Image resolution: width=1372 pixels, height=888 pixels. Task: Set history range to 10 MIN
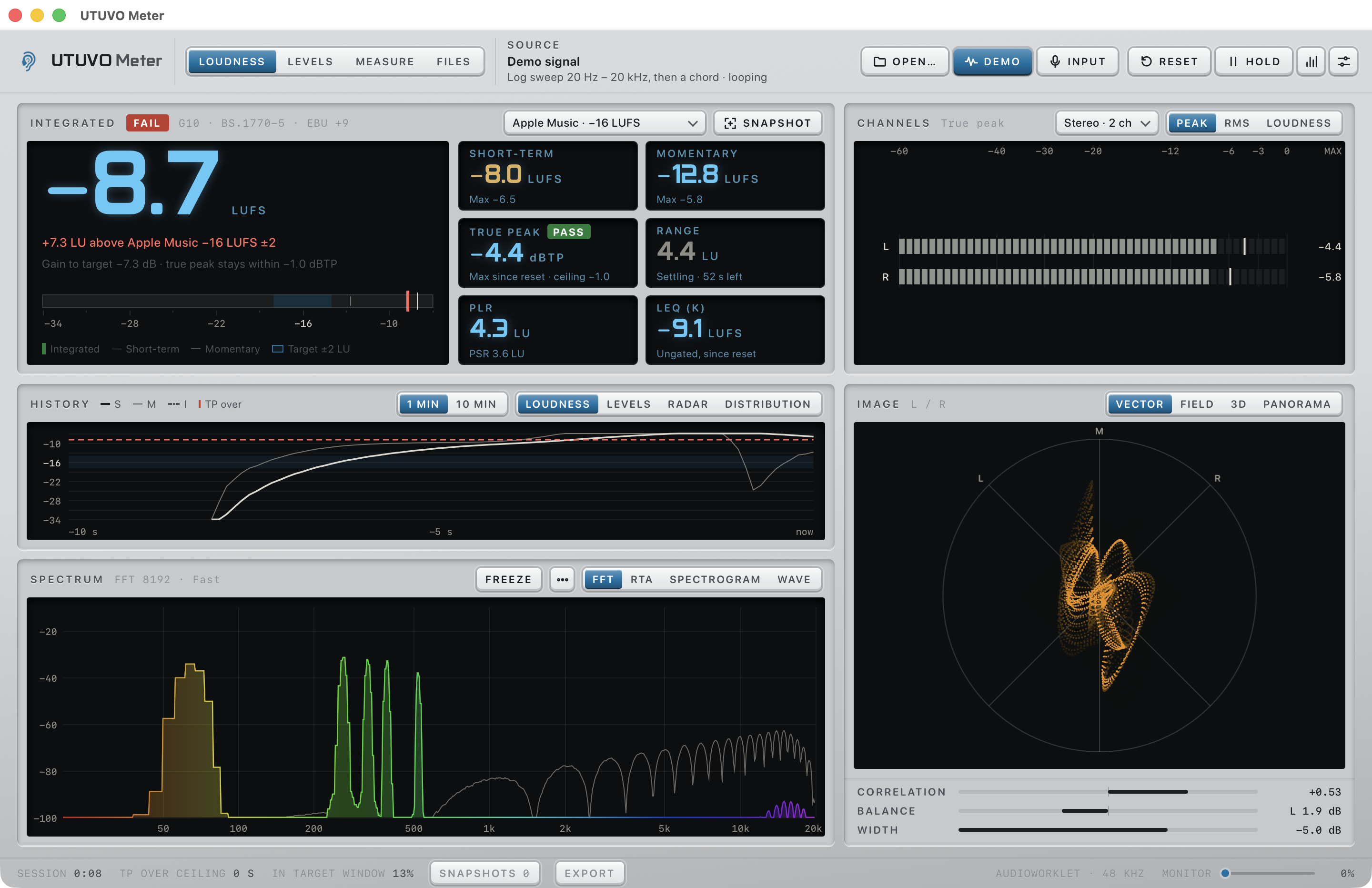[476, 404]
